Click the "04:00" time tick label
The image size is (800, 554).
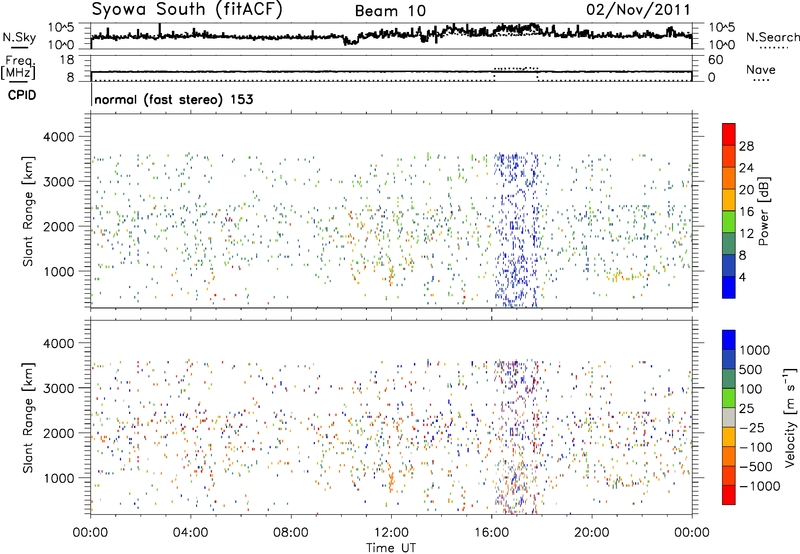tap(190, 533)
